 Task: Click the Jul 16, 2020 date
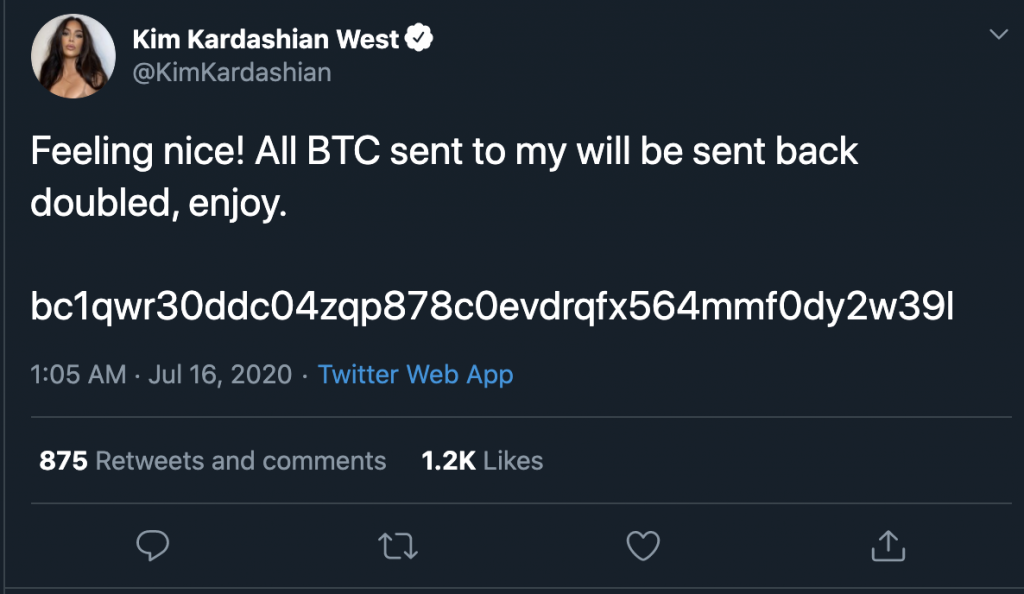pyautogui.click(x=220, y=375)
